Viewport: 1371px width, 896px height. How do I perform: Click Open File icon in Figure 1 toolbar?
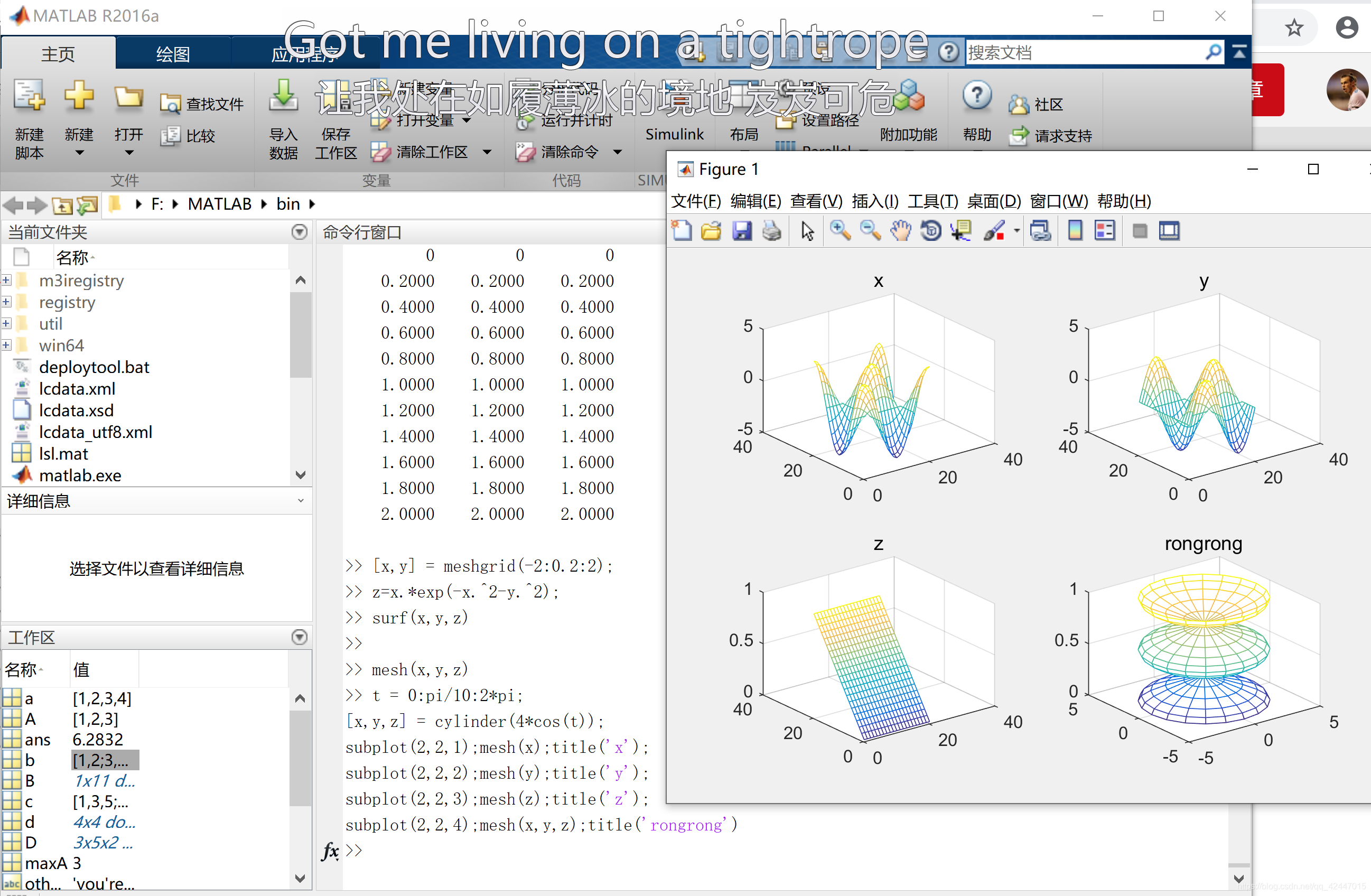712,231
